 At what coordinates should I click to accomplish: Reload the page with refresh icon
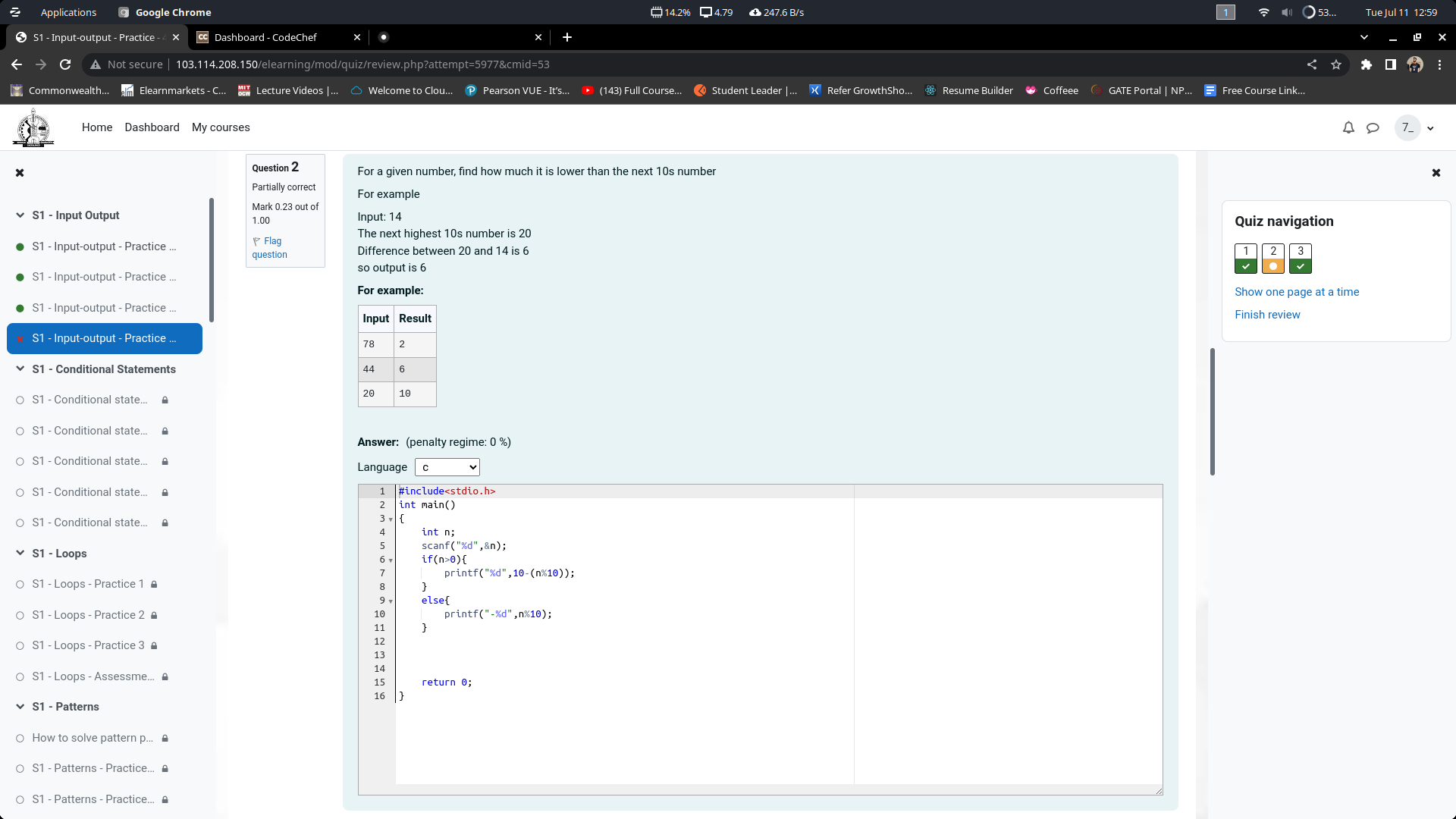[65, 64]
